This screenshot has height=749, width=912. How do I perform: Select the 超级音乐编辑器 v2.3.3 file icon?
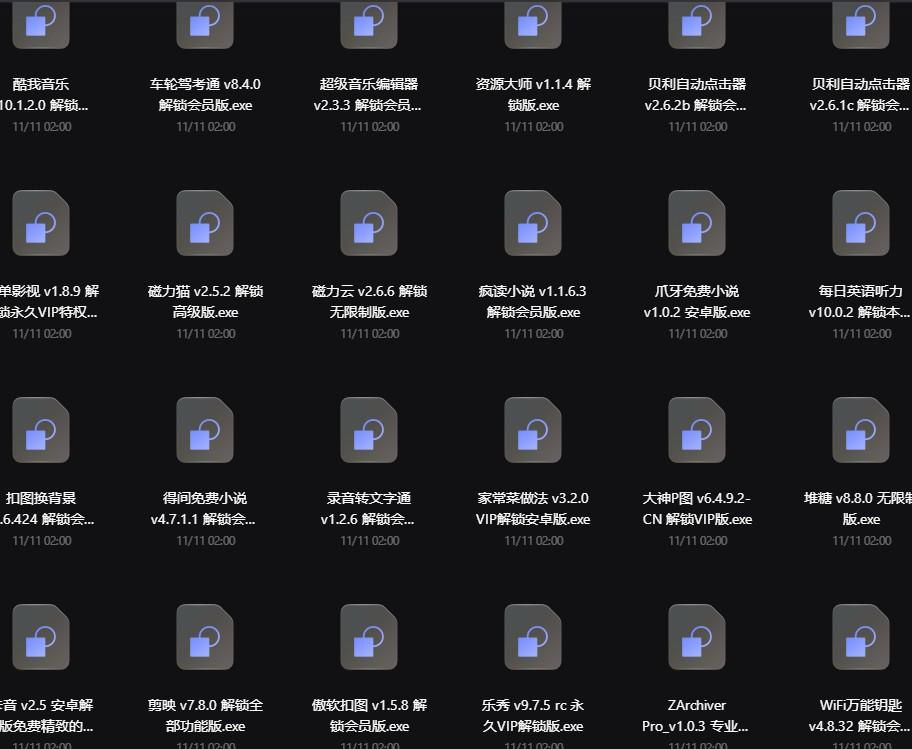(369, 24)
